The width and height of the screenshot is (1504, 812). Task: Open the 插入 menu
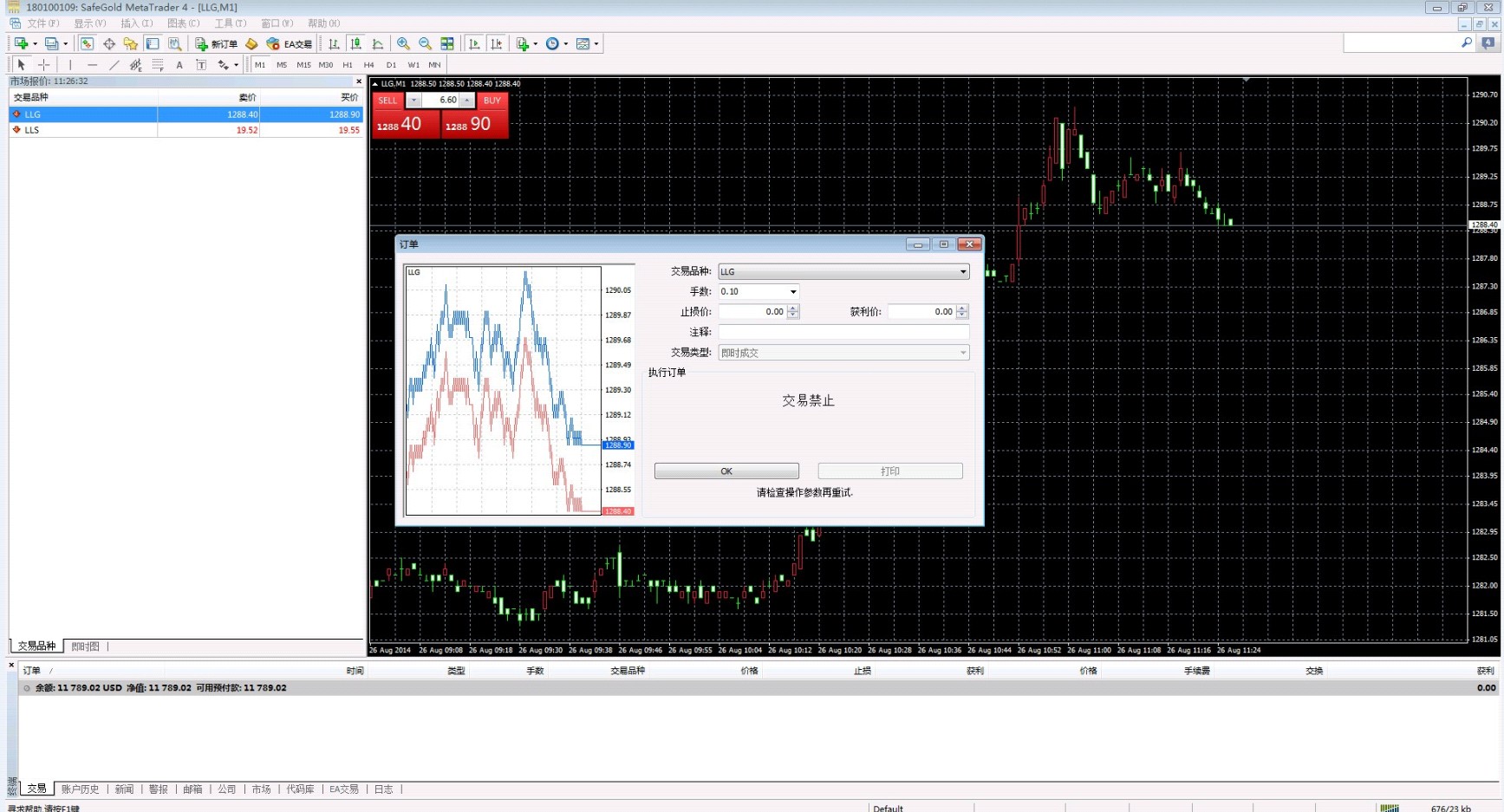tap(137, 23)
